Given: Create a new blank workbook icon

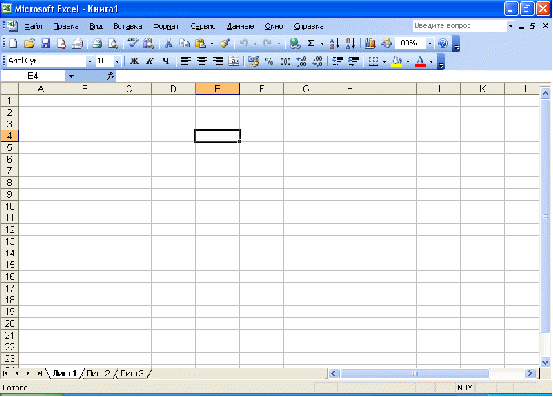Looking at the screenshot, I should point(13,43).
